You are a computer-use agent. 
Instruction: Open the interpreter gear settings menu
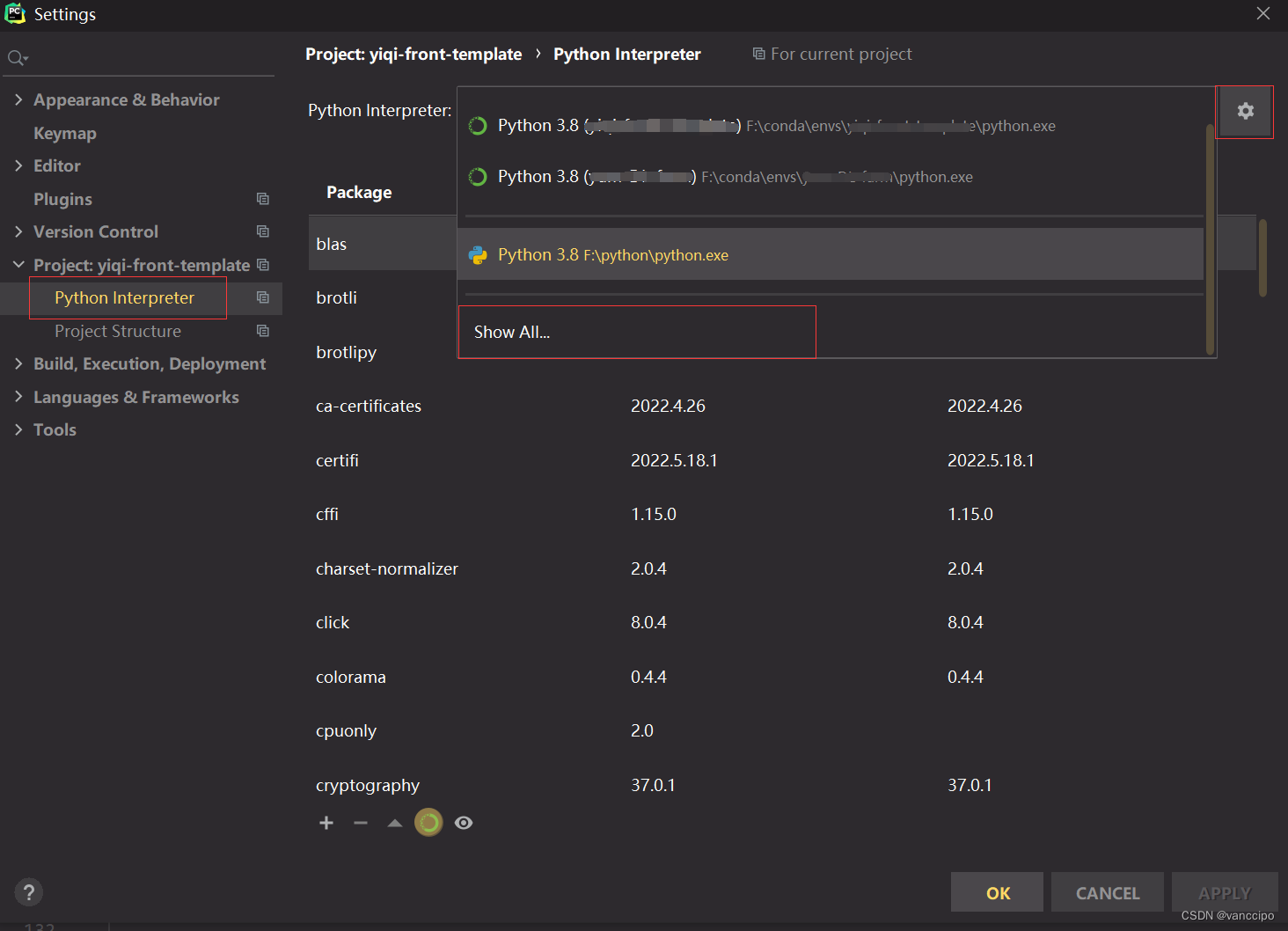pyautogui.click(x=1245, y=111)
